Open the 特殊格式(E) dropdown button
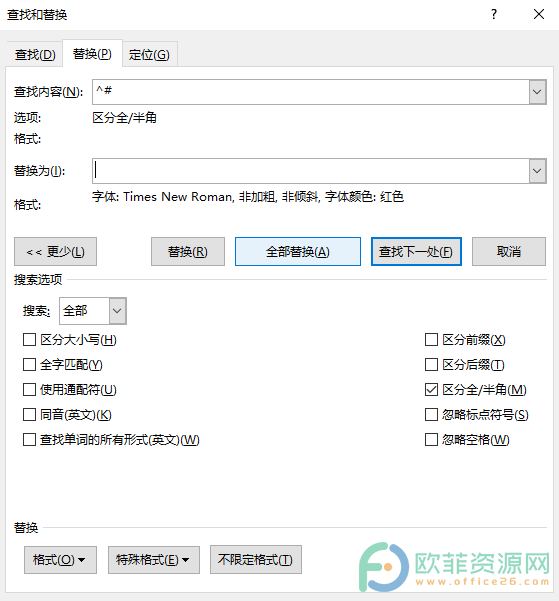Image resolution: width=559 pixels, height=601 pixels. click(x=154, y=560)
